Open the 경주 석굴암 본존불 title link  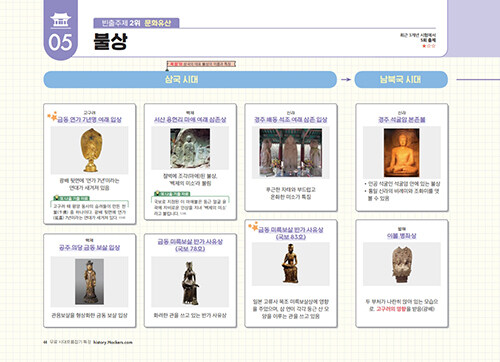click(x=402, y=120)
